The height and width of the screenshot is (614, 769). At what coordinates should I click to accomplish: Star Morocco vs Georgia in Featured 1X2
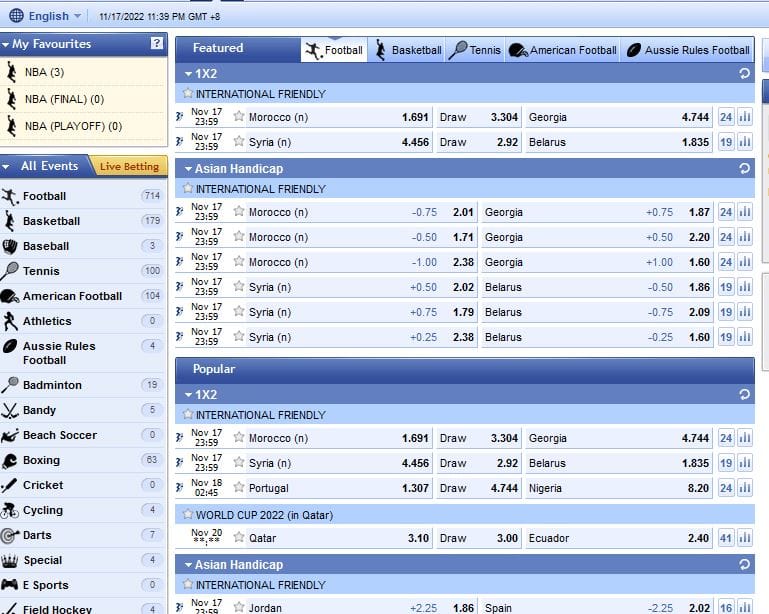click(x=239, y=116)
